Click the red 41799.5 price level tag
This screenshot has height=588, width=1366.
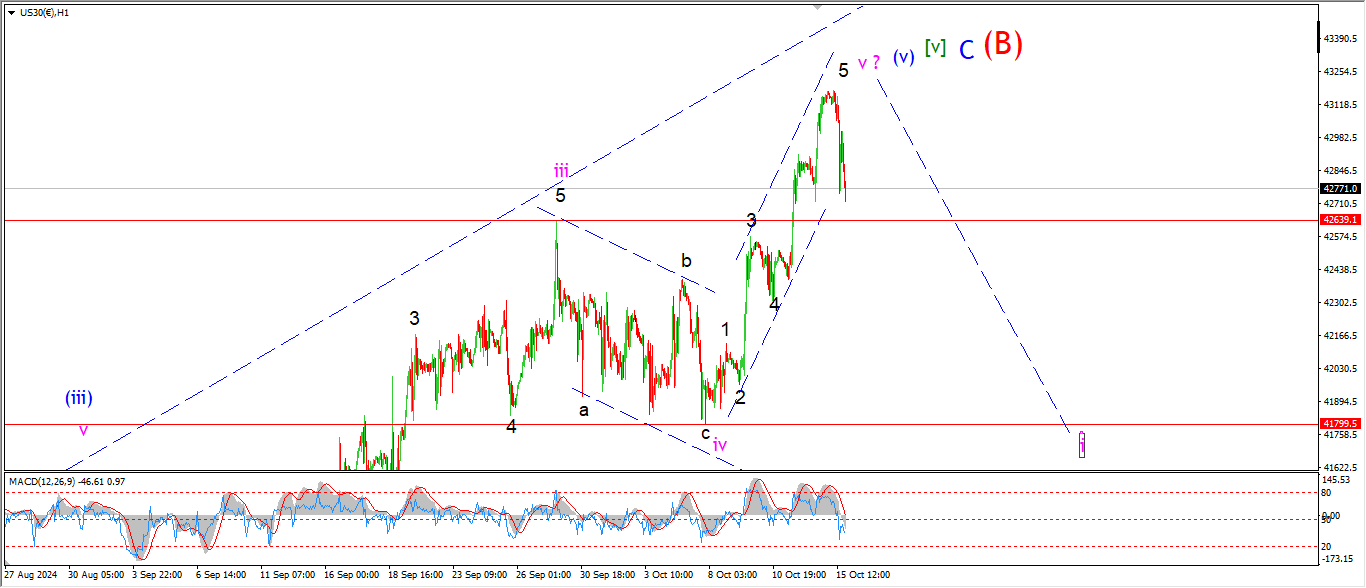pyautogui.click(x=1339, y=424)
